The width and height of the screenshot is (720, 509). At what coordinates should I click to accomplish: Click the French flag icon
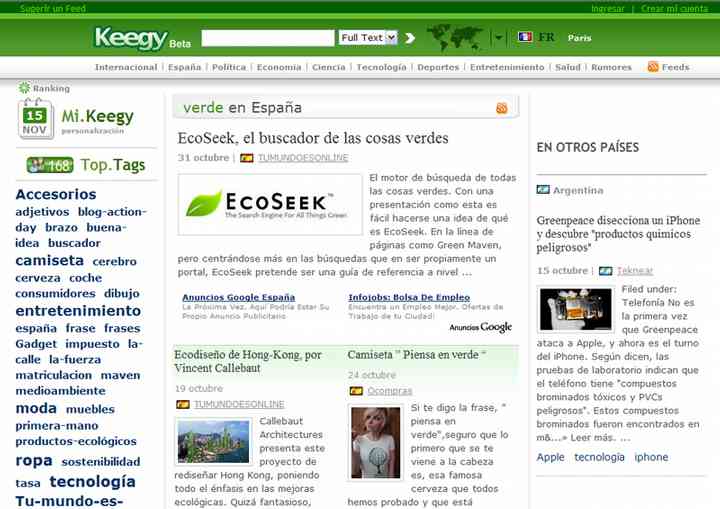(x=525, y=37)
